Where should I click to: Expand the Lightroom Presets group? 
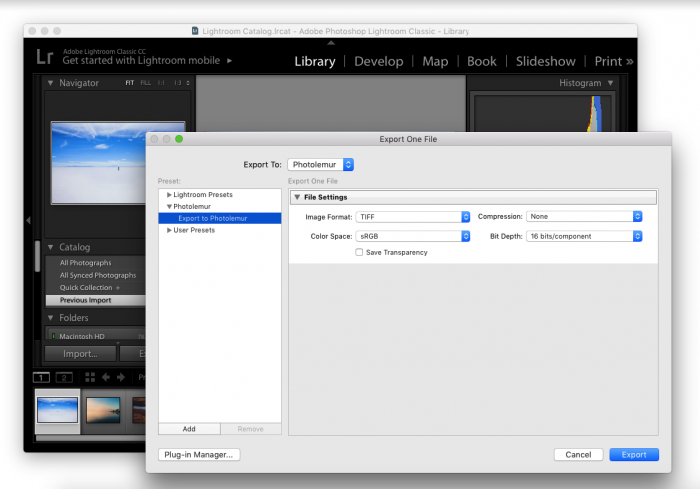point(169,195)
